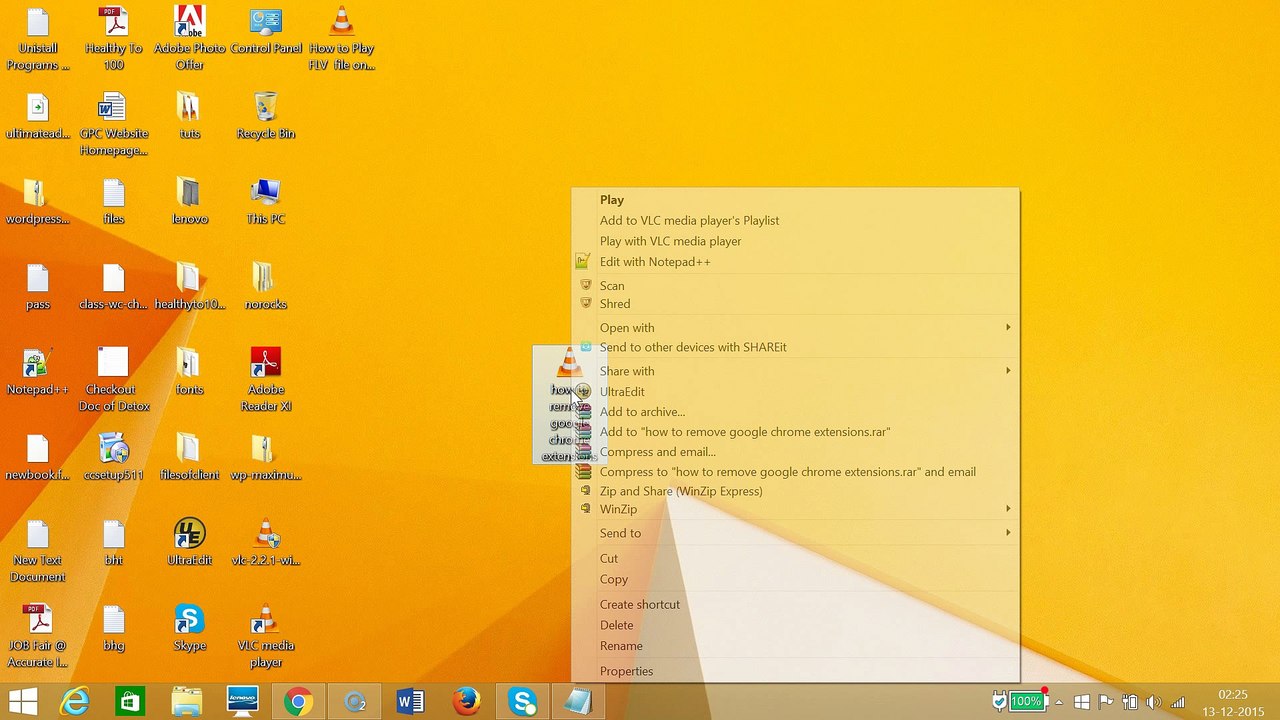The image size is (1280, 720).
Task: Expand the Open with submenu
Action: tap(1007, 328)
